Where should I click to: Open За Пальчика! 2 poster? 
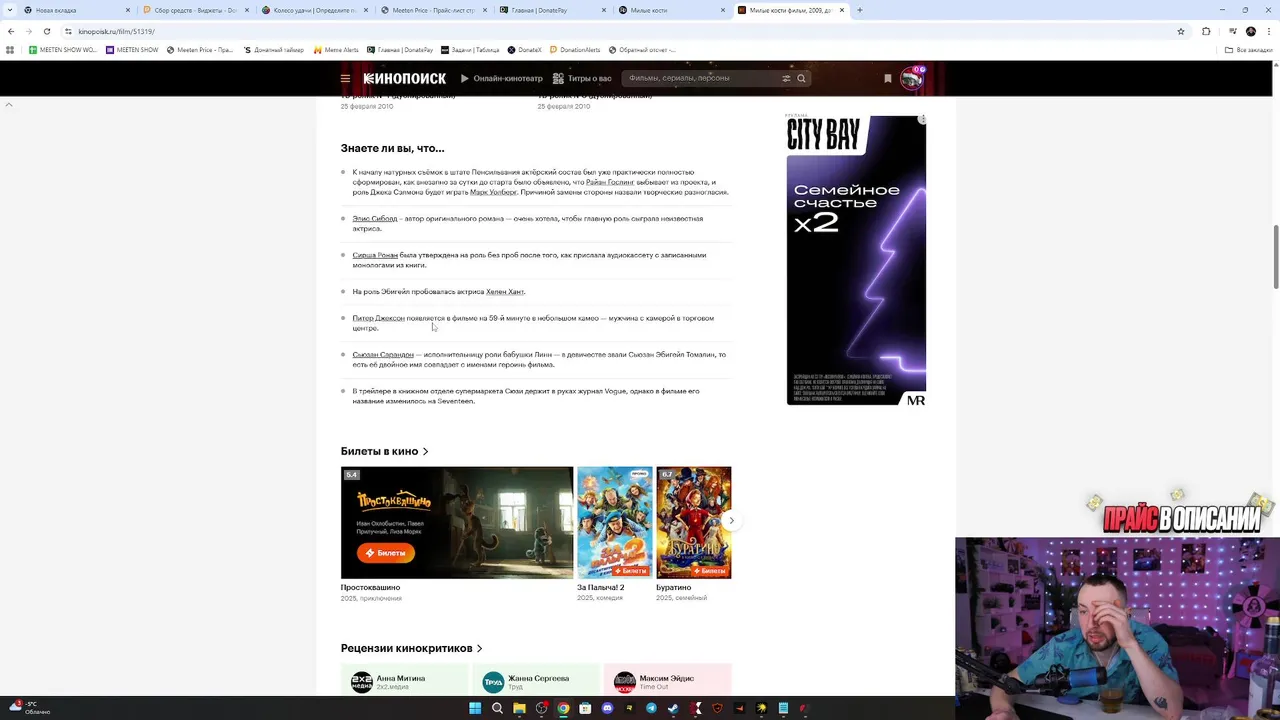tap(614, 522)
